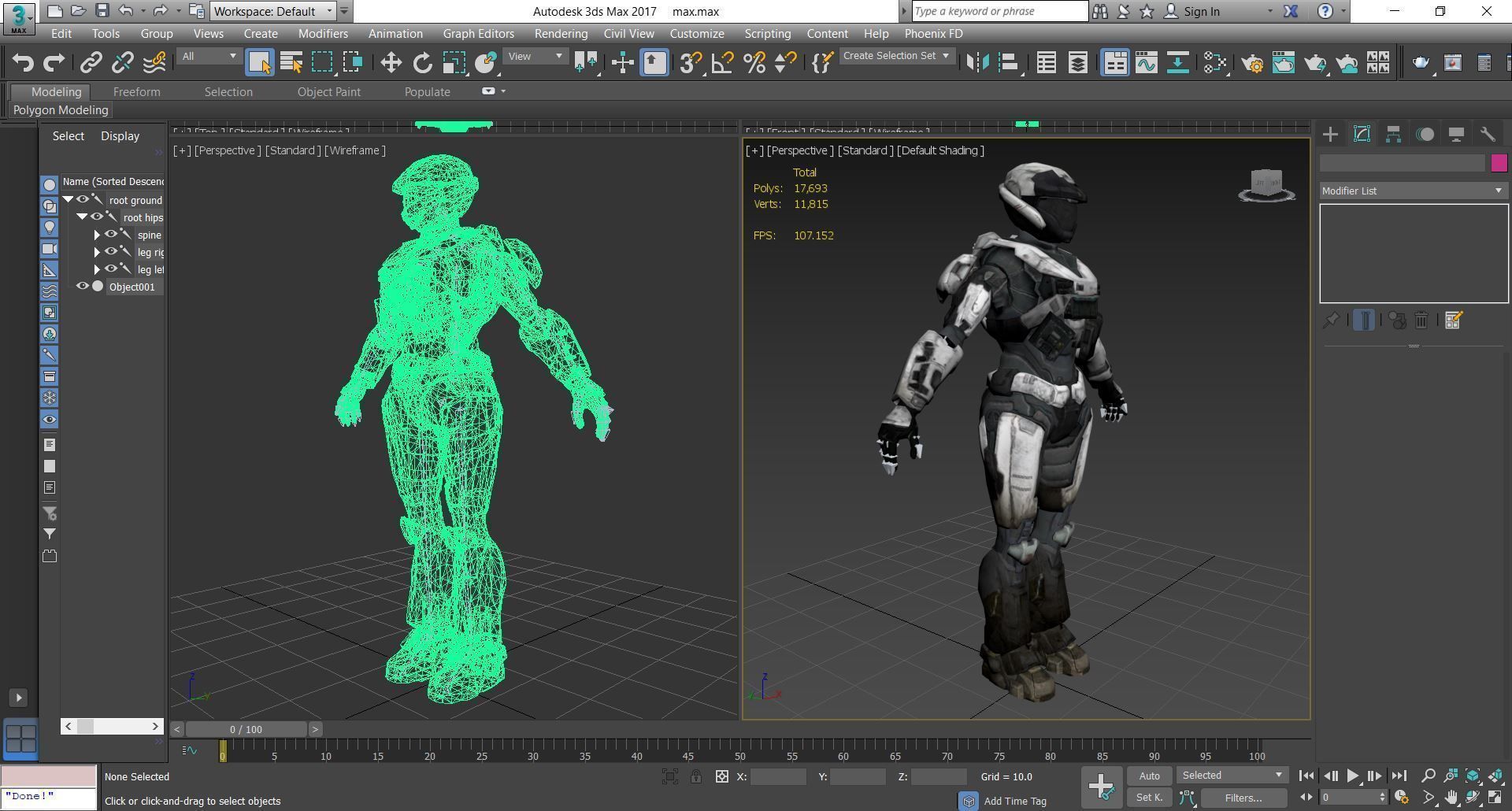This screenshot has height=811, width=1512.
Task: Switch to the Object Paint ribbon tab
Action: [x=328, y=92]
